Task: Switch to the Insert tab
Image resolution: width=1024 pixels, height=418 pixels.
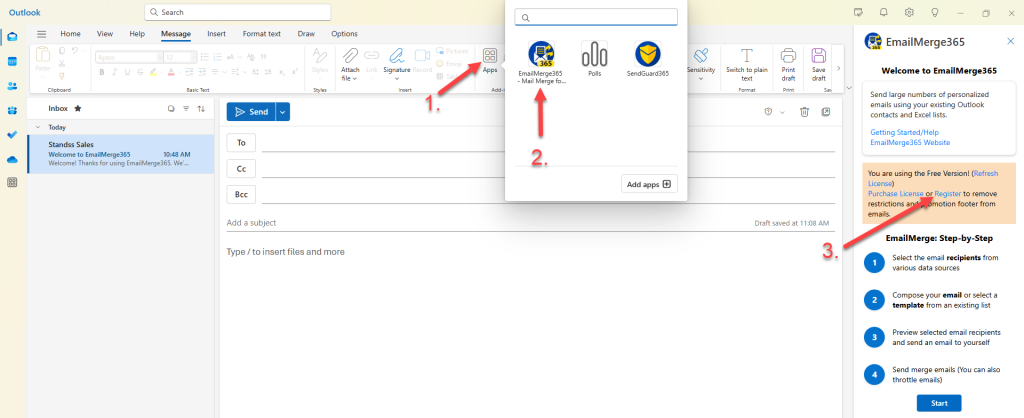Action: (216, 34)
